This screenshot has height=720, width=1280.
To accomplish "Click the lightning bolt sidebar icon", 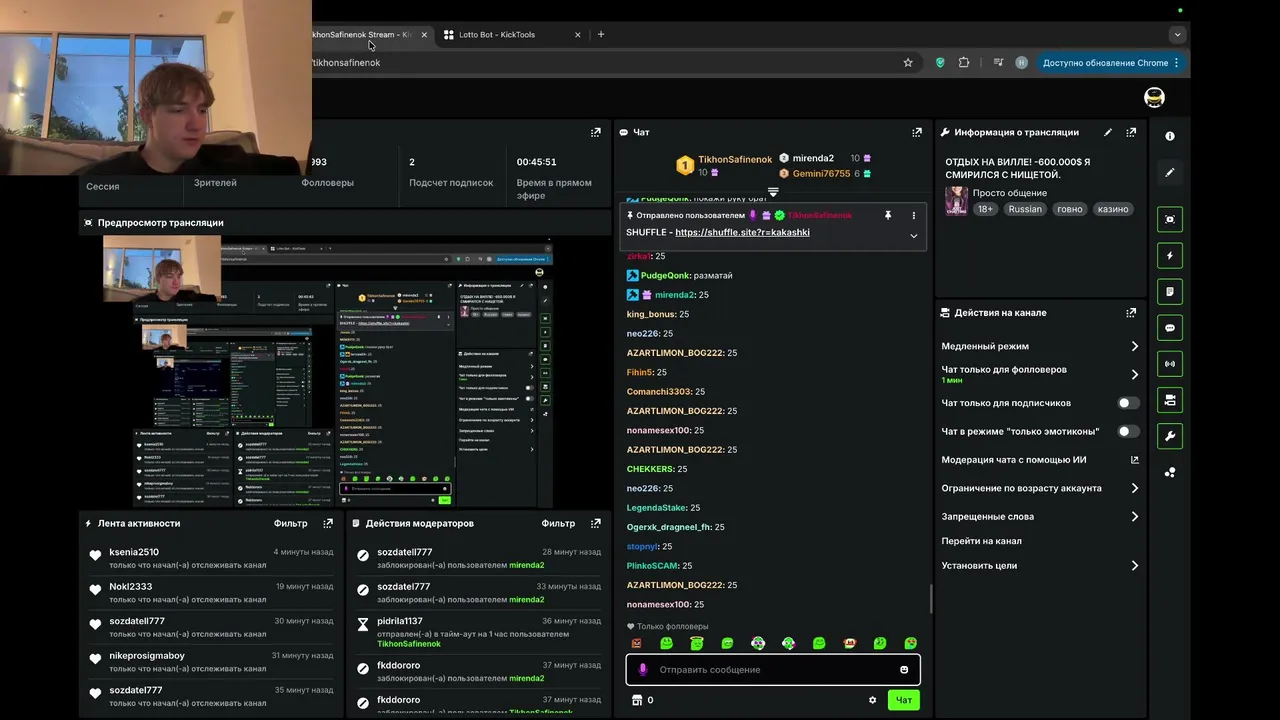I will coord(1170,255).
